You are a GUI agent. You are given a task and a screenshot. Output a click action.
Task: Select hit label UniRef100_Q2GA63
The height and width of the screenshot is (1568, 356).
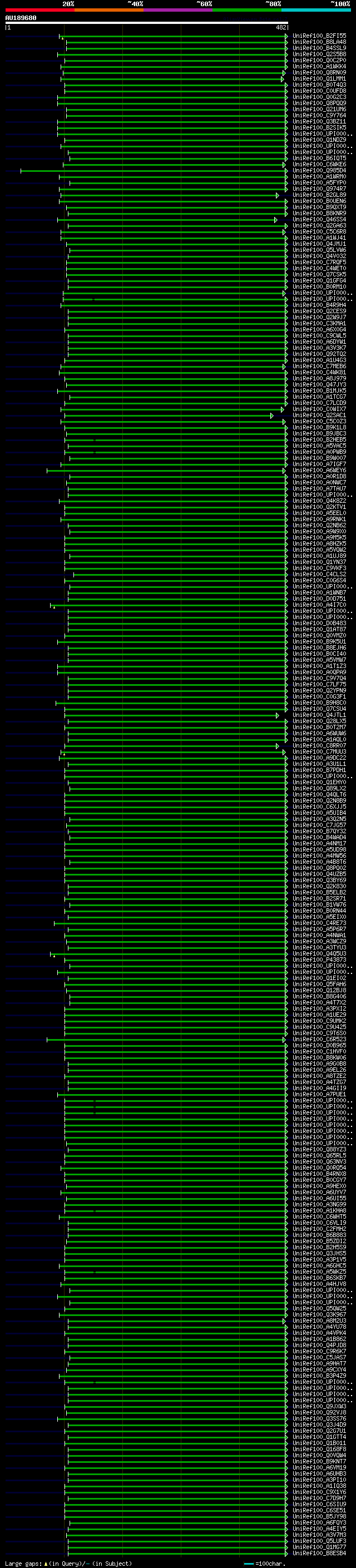(x=319, y=226)
